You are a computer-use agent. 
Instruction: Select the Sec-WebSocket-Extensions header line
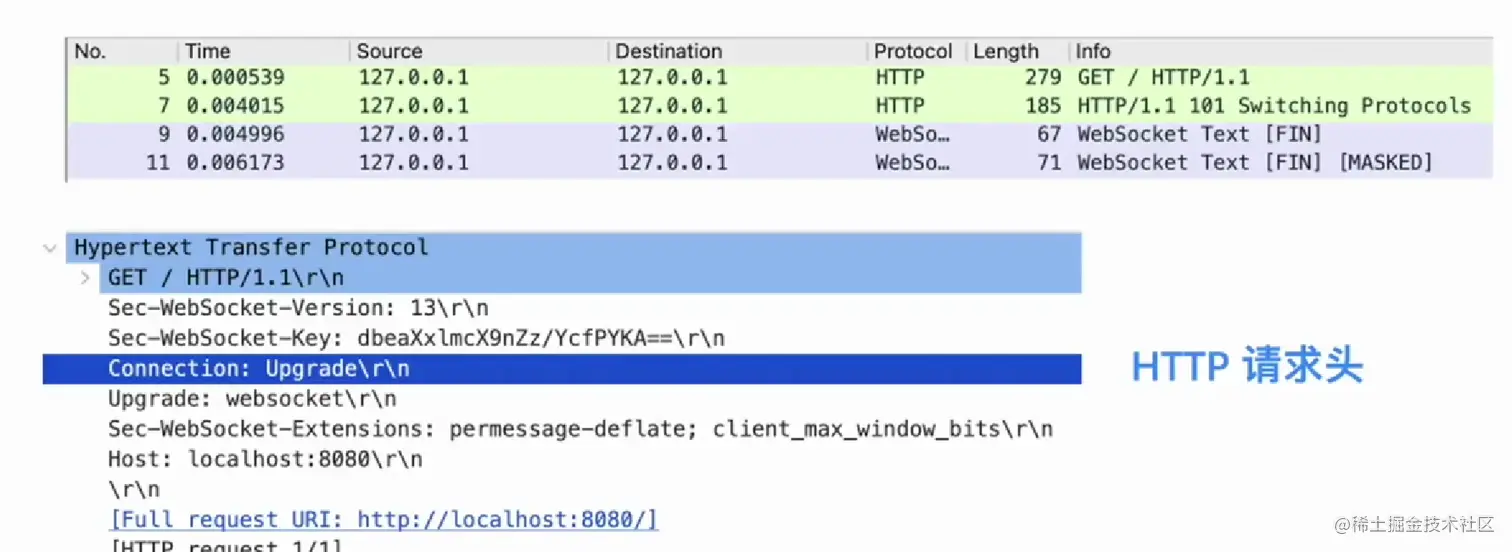pyautogui.click(x=580, y=429)
